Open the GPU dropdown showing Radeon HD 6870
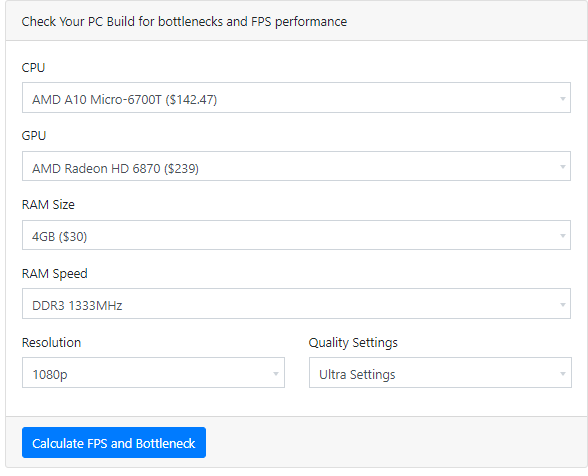Screen dimensions: 588x476 (296, 166)
